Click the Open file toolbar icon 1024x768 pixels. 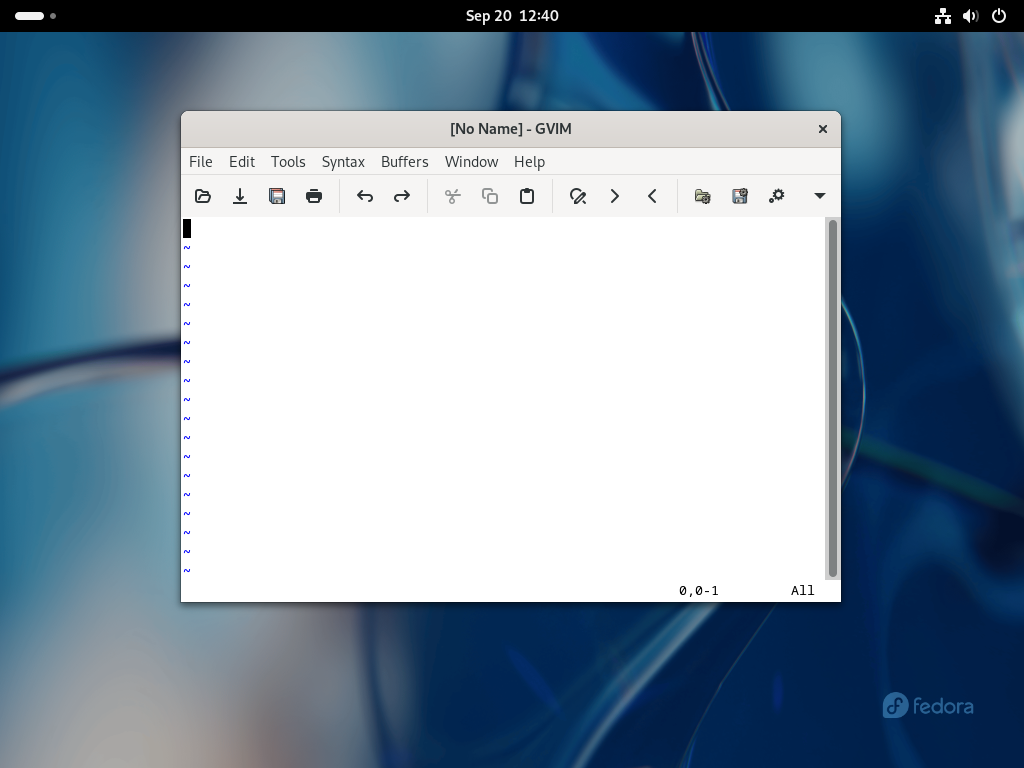203,196
